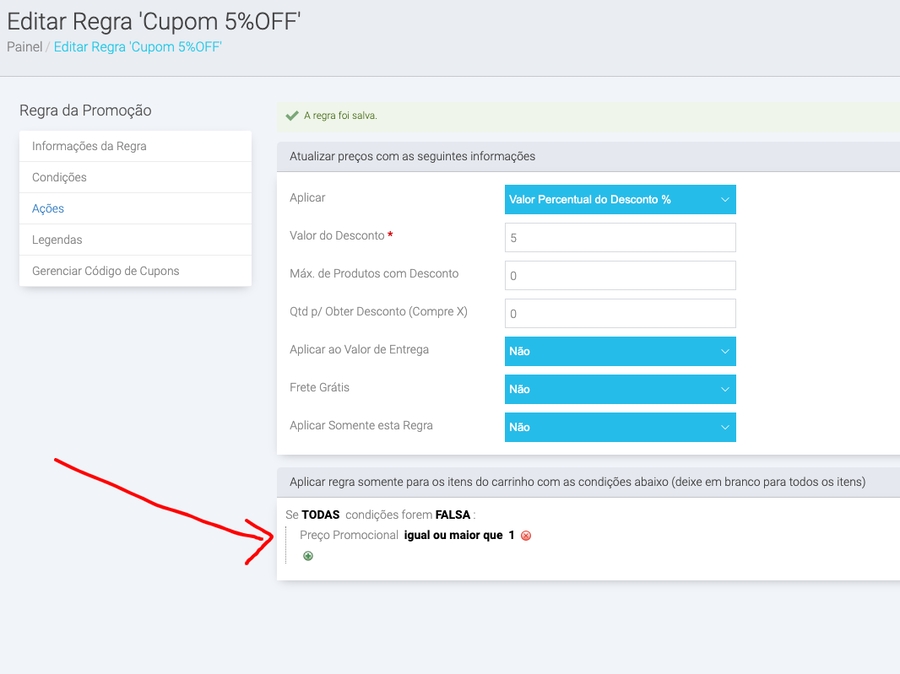Change the TODAS aggregator in condition
Screen dimensions: 900x674
click(321, 514)
